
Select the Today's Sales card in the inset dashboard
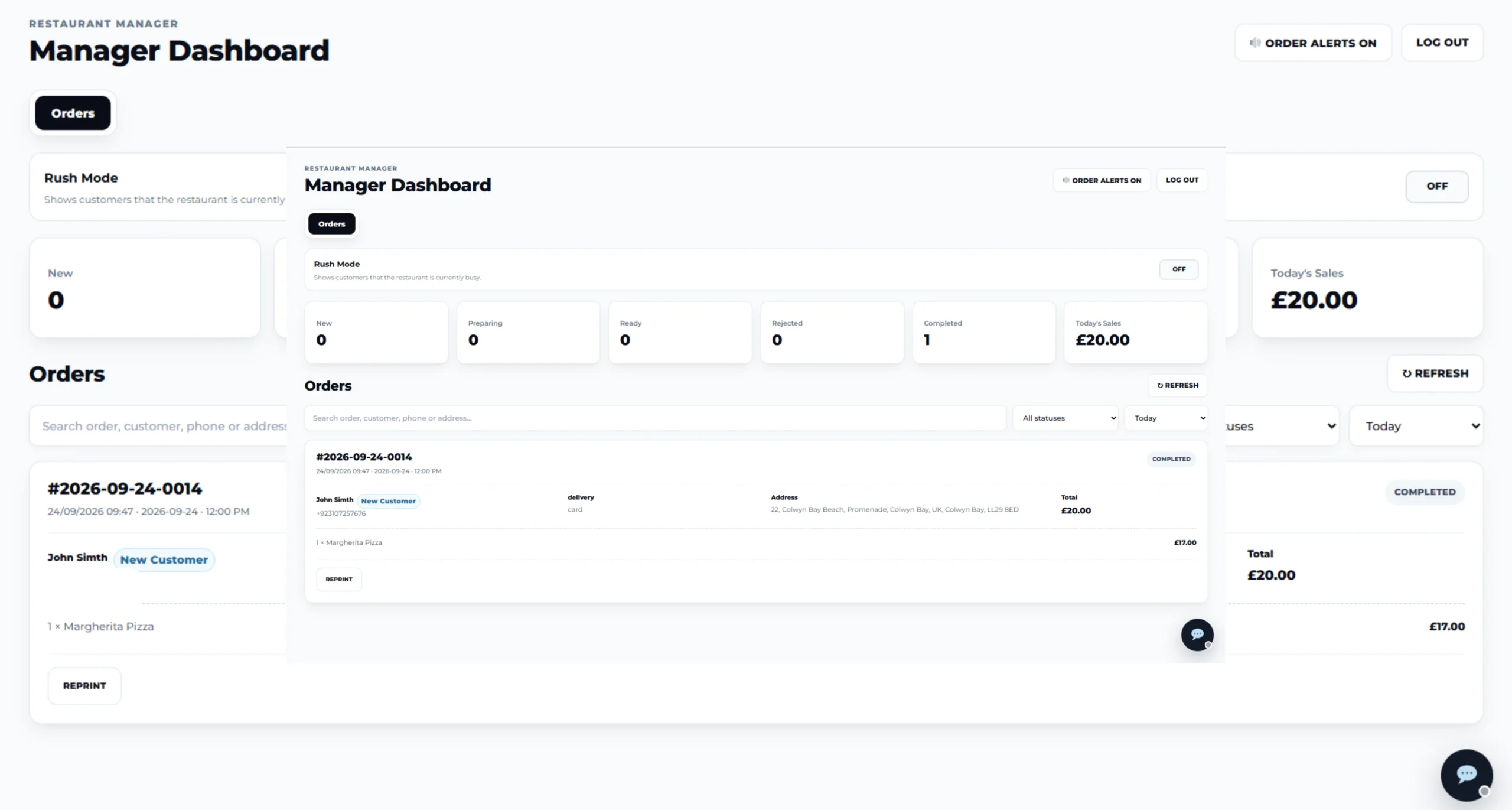1136,332
